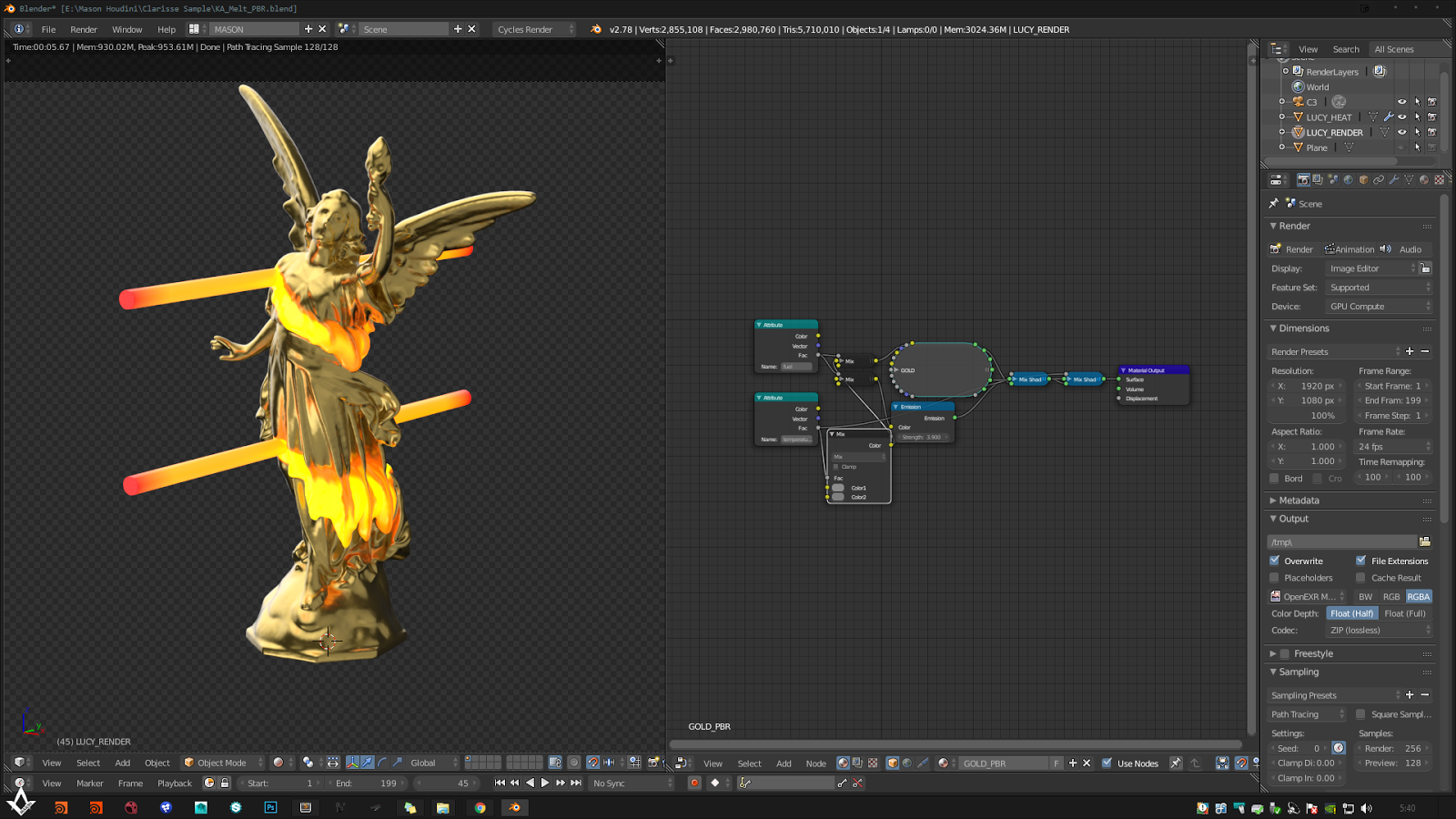Enable the Cache Result checkbox

tap(1360, 578)
